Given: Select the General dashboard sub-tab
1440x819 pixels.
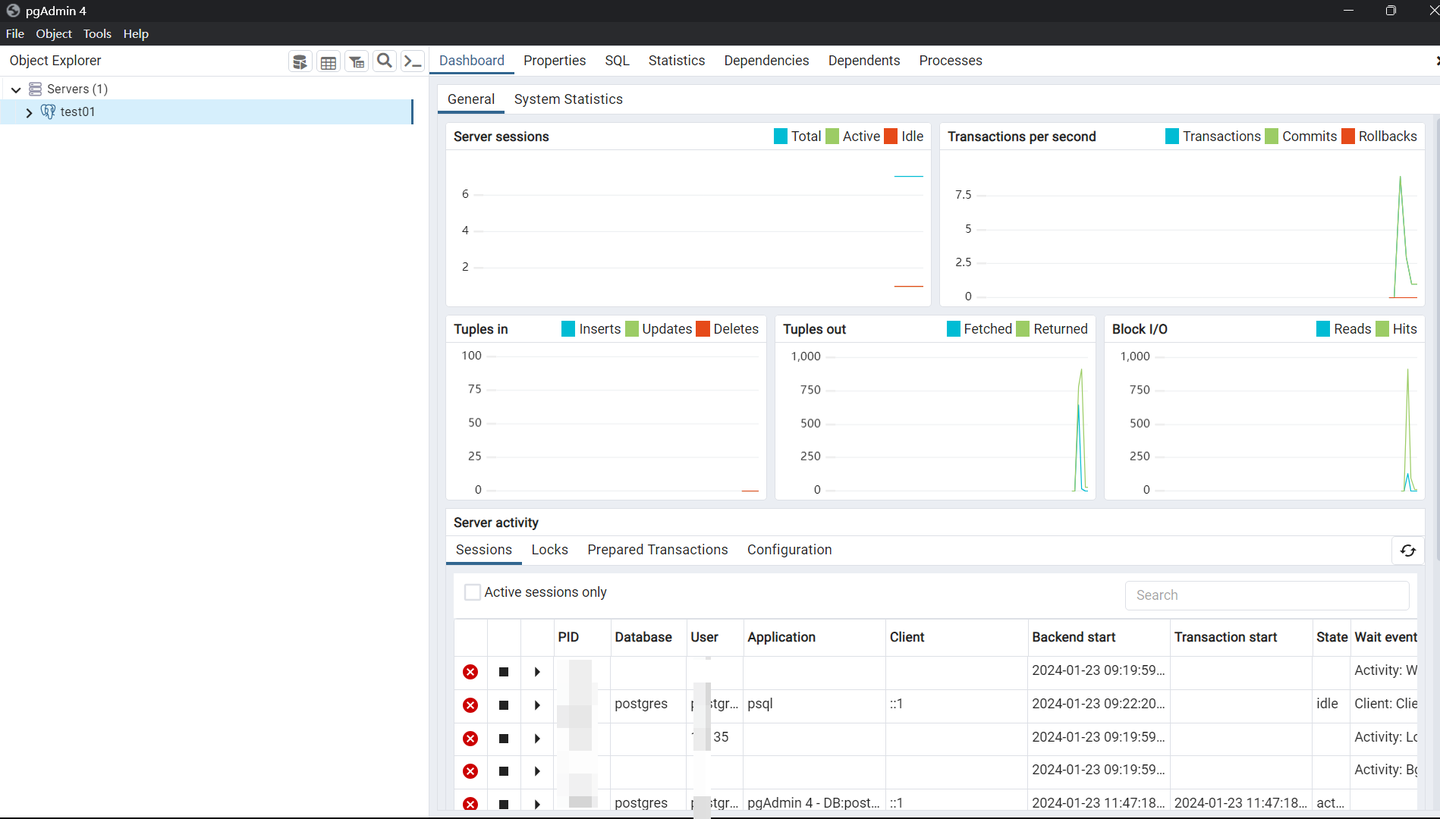Looking at the screenshot, I should pos(471,99).
